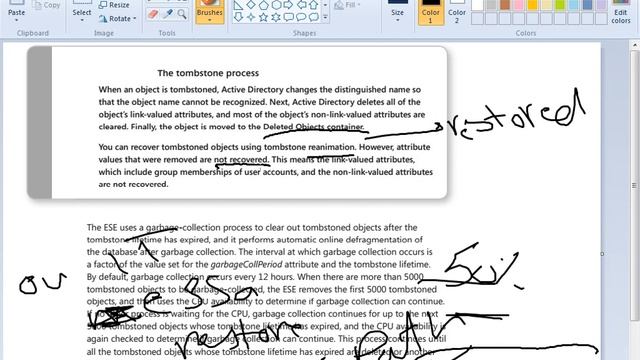Choose the five-point star shape
This screenshot has height=360, width=640.
click(264, 17)
